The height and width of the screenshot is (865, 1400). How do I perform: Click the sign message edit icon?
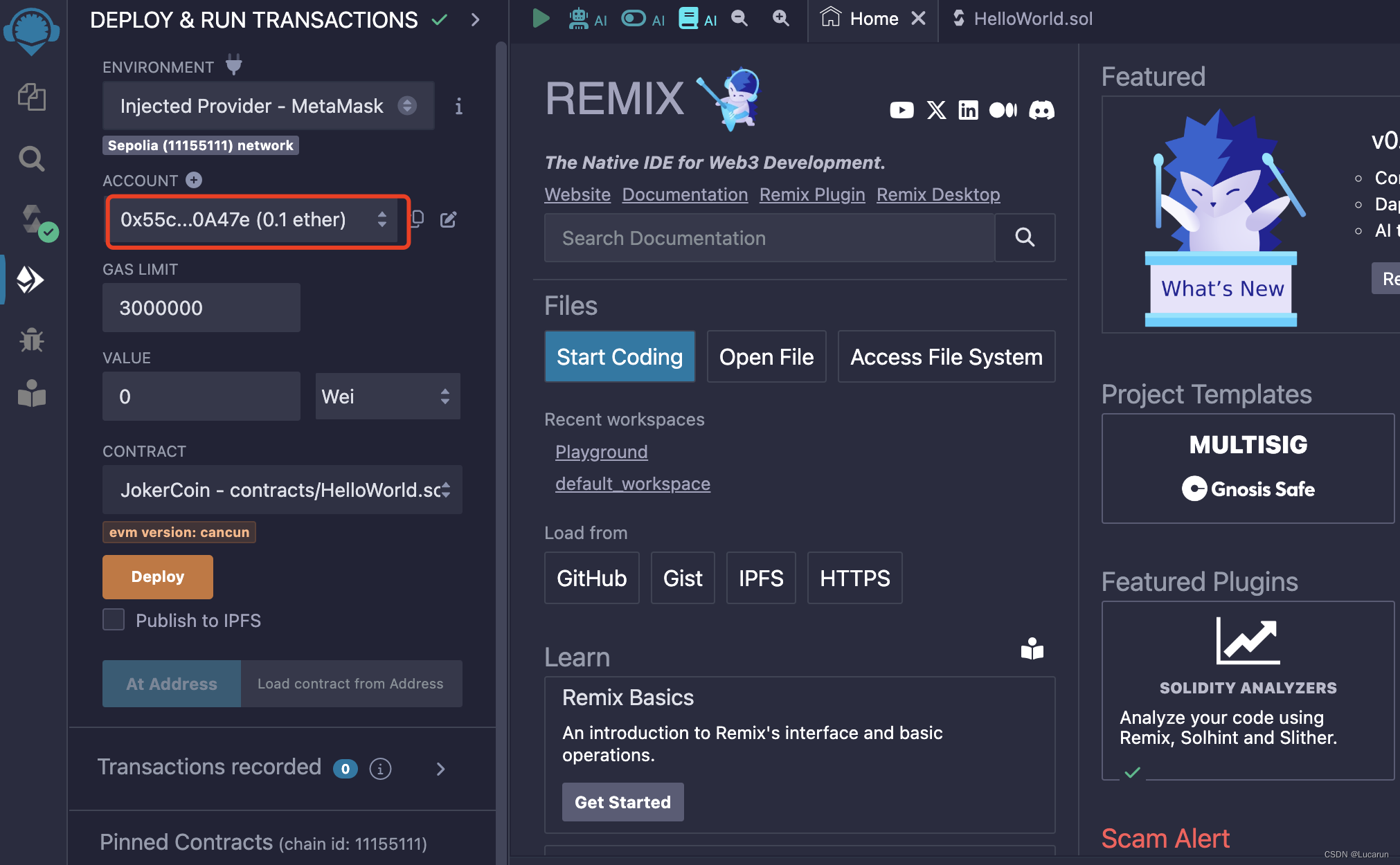click(449, 219)
